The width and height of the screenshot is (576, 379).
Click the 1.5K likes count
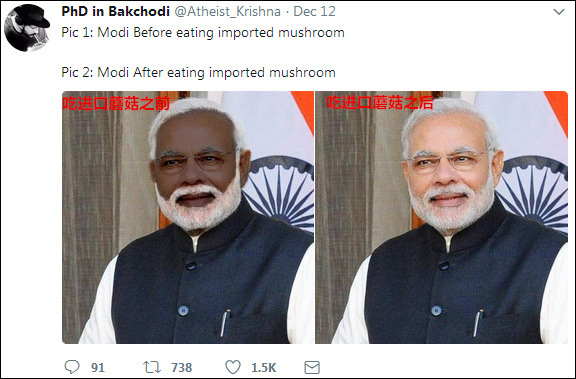pos(263,367)
